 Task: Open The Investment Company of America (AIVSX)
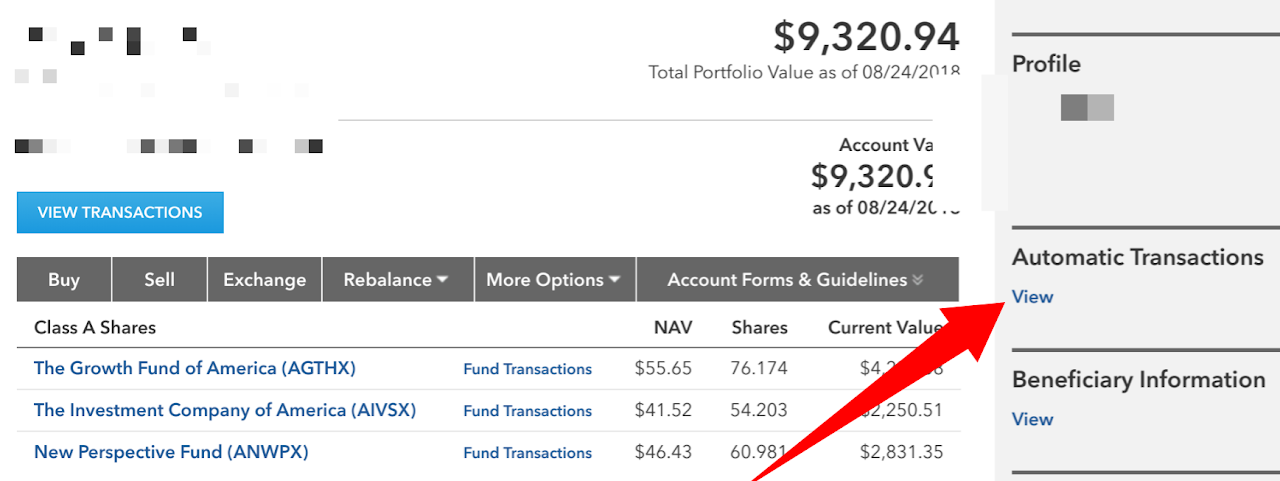[225, 410]
